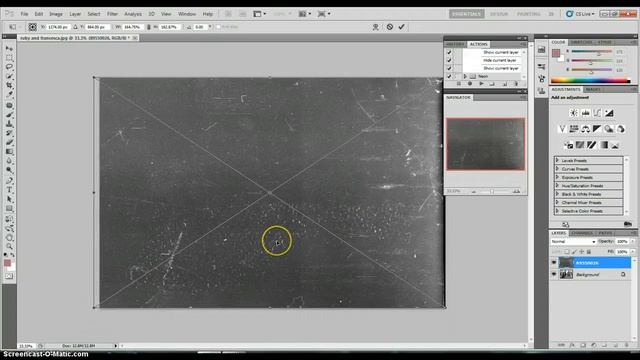Select the Lasso tool
640x360 pixels.
tap(9, 67)
